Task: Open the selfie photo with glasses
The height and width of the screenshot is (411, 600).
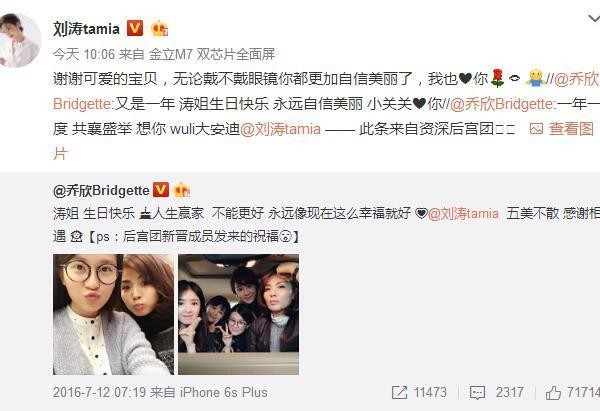Action: tap(113, 314)
